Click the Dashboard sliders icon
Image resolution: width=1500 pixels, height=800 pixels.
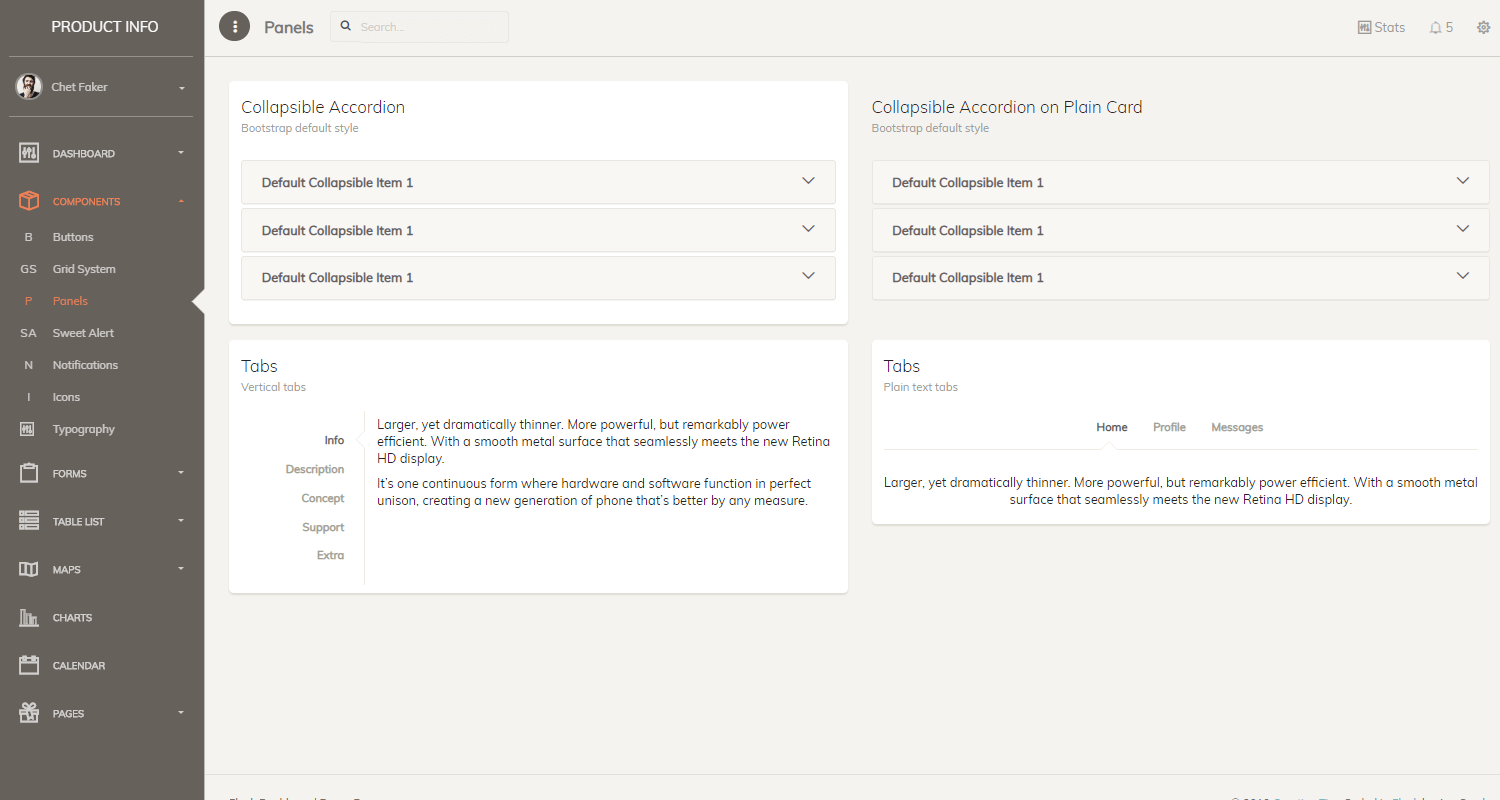point(29,154)
